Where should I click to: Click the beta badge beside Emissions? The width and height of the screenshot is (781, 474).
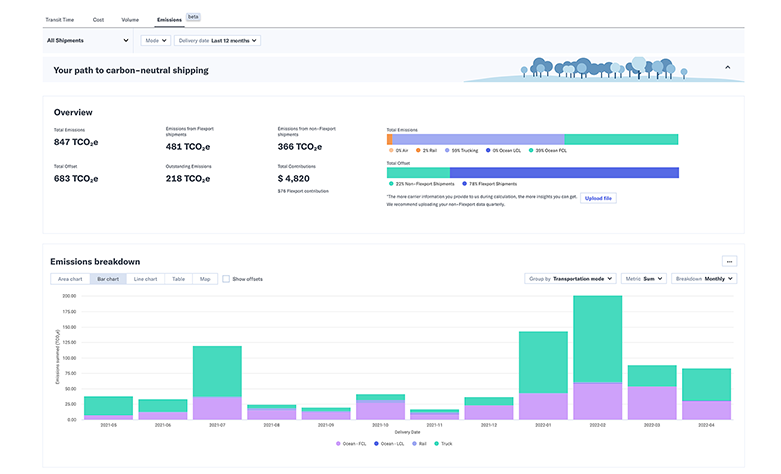(x=193, y=17)
